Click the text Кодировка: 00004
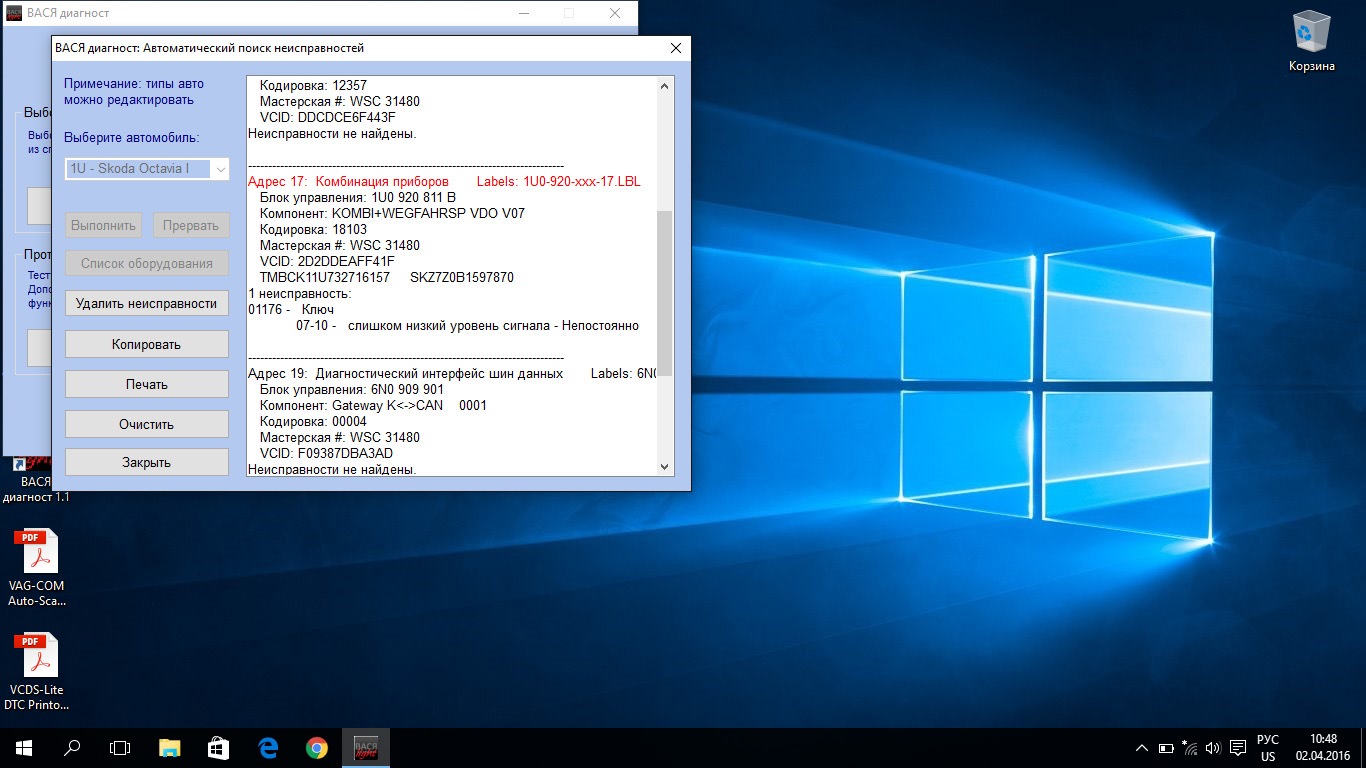Screen dimensions: 1366x768 [313, 421]
